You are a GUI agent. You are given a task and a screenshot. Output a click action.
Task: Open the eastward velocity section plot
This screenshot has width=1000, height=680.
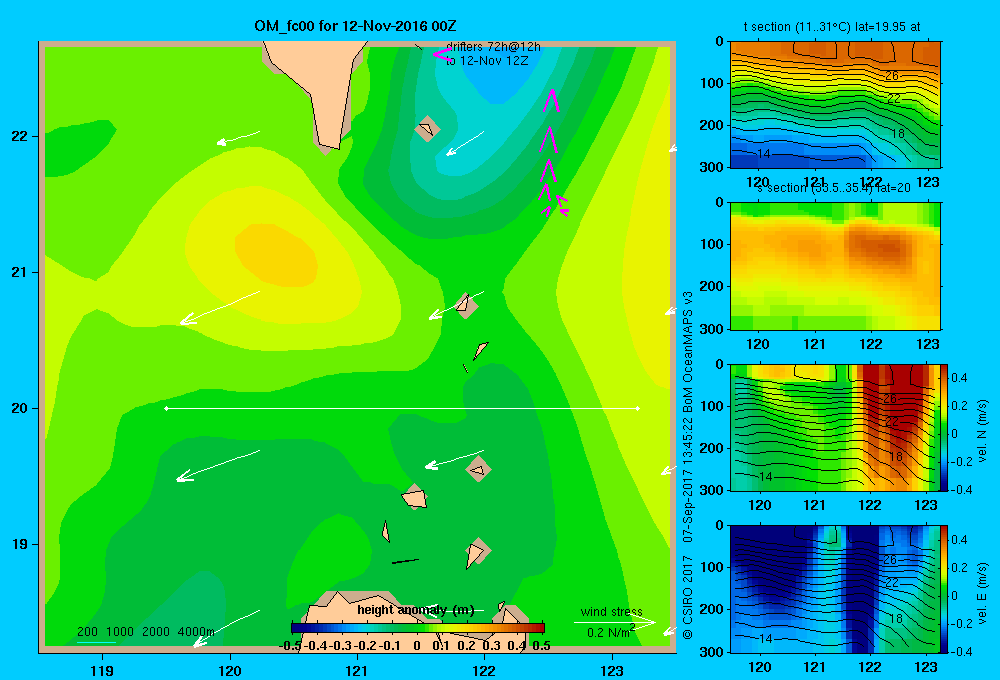coord(834,589)
